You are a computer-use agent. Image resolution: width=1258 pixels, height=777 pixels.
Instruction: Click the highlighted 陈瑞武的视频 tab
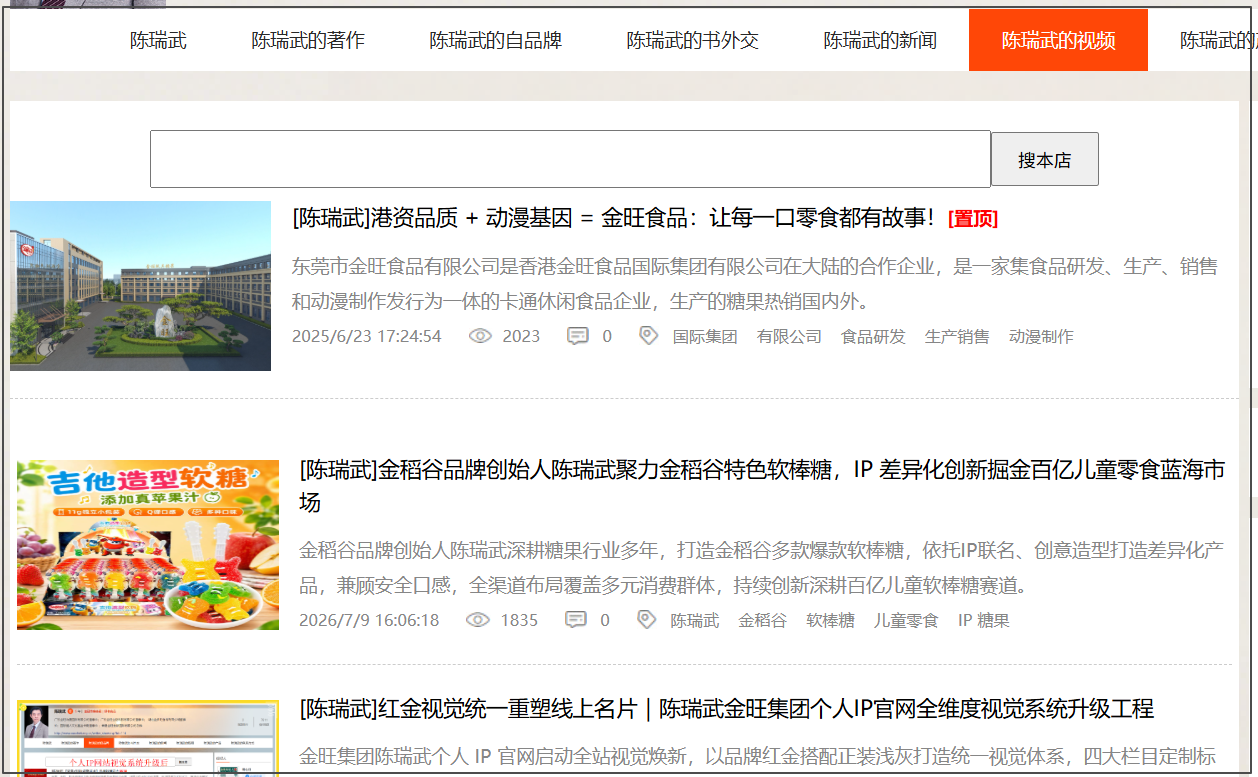point(1058,40)
